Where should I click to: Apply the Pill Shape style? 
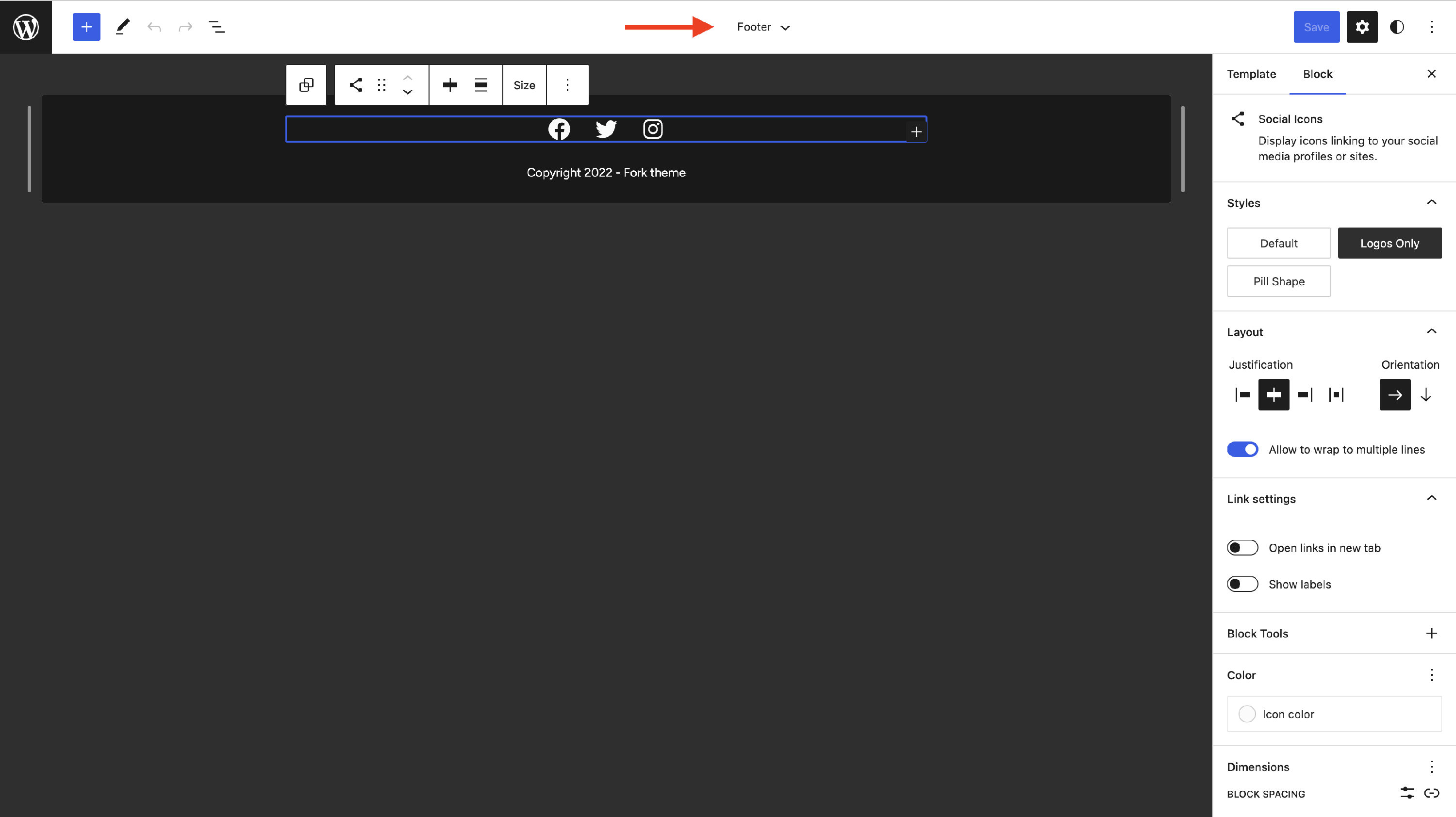tap(1278, 281)
